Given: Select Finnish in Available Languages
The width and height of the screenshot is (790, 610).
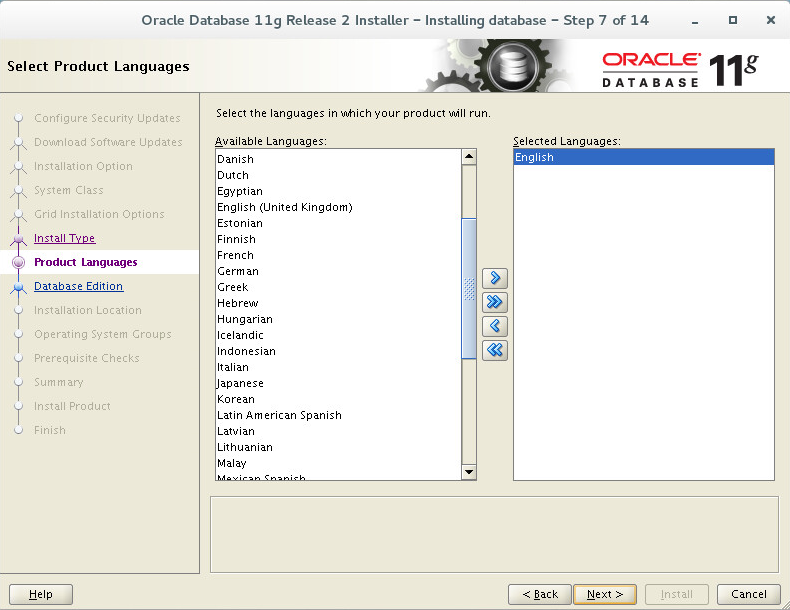Looking at the screenshot, I should [x=338, y=239].
